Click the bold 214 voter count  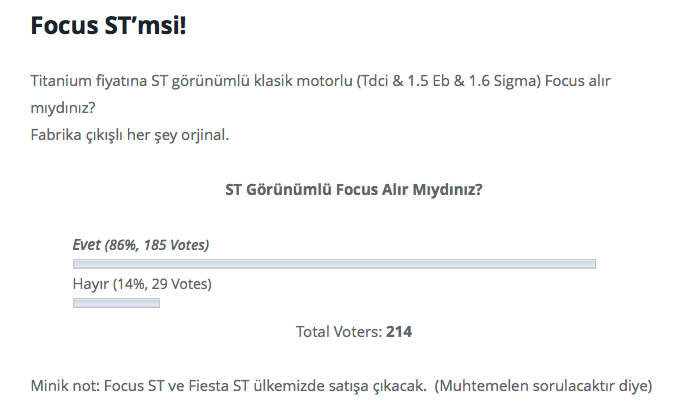pos(399,332)
